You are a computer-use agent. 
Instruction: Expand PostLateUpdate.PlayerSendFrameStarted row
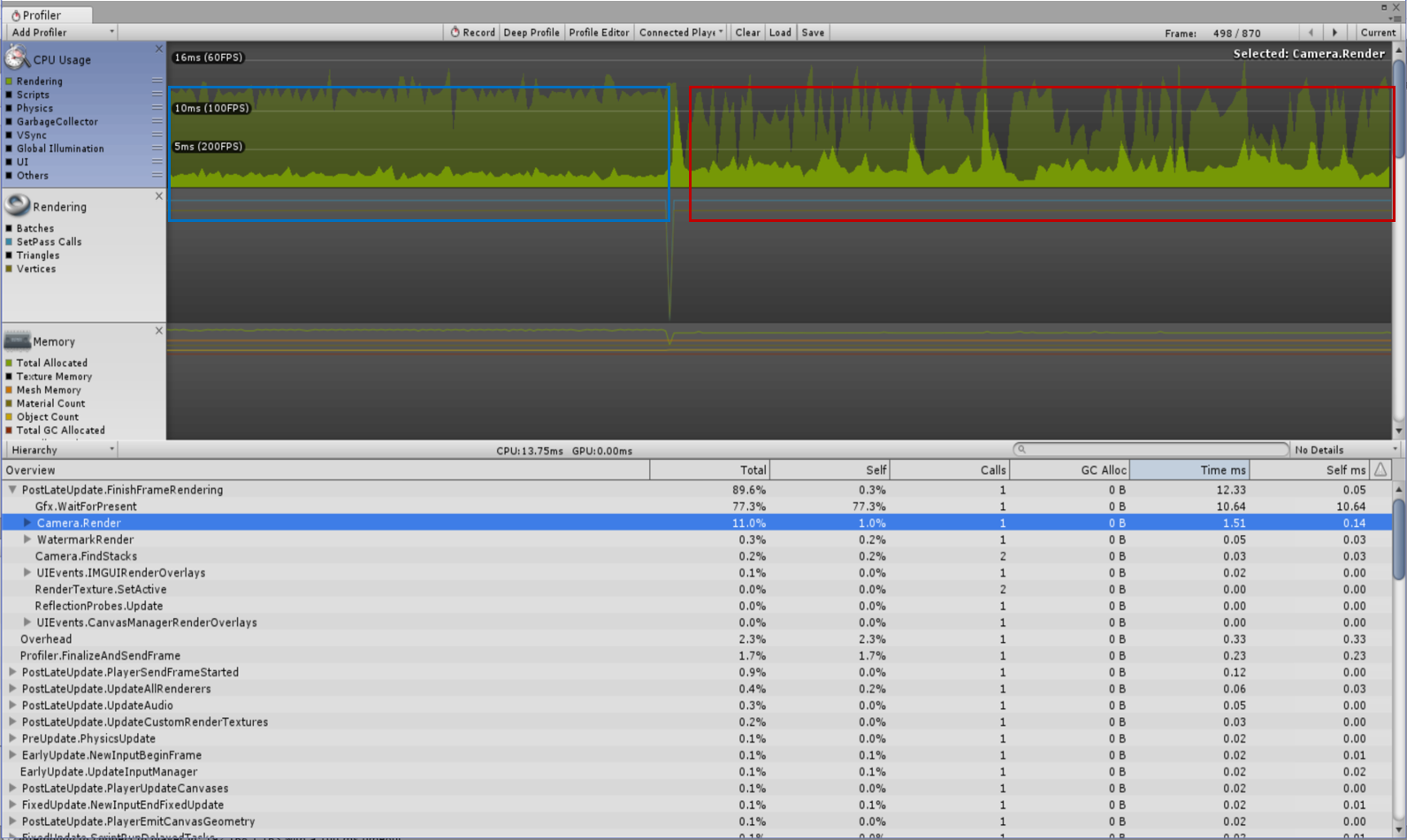point(12,672)
